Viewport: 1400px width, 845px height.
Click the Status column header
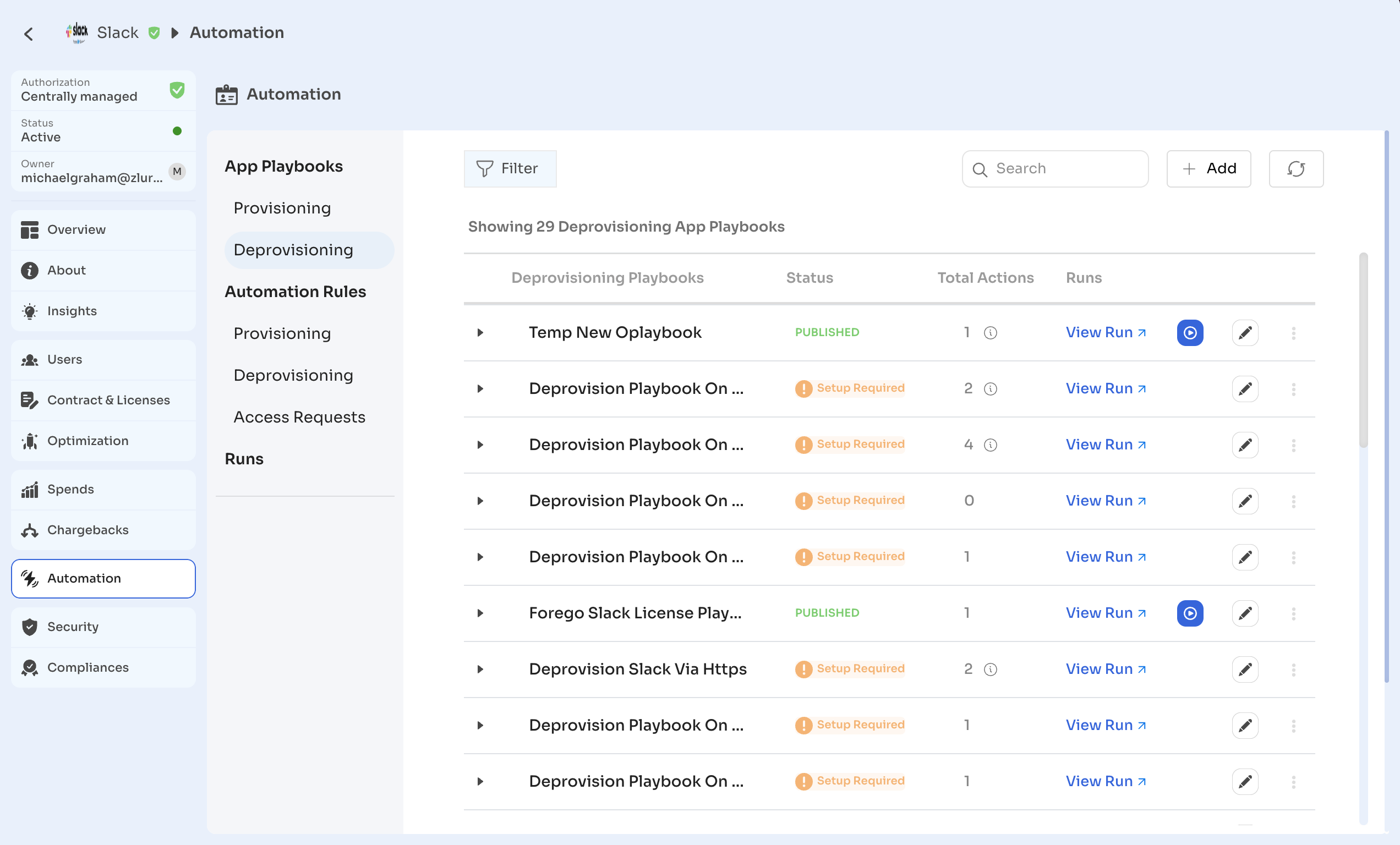[x=809, y=278]
